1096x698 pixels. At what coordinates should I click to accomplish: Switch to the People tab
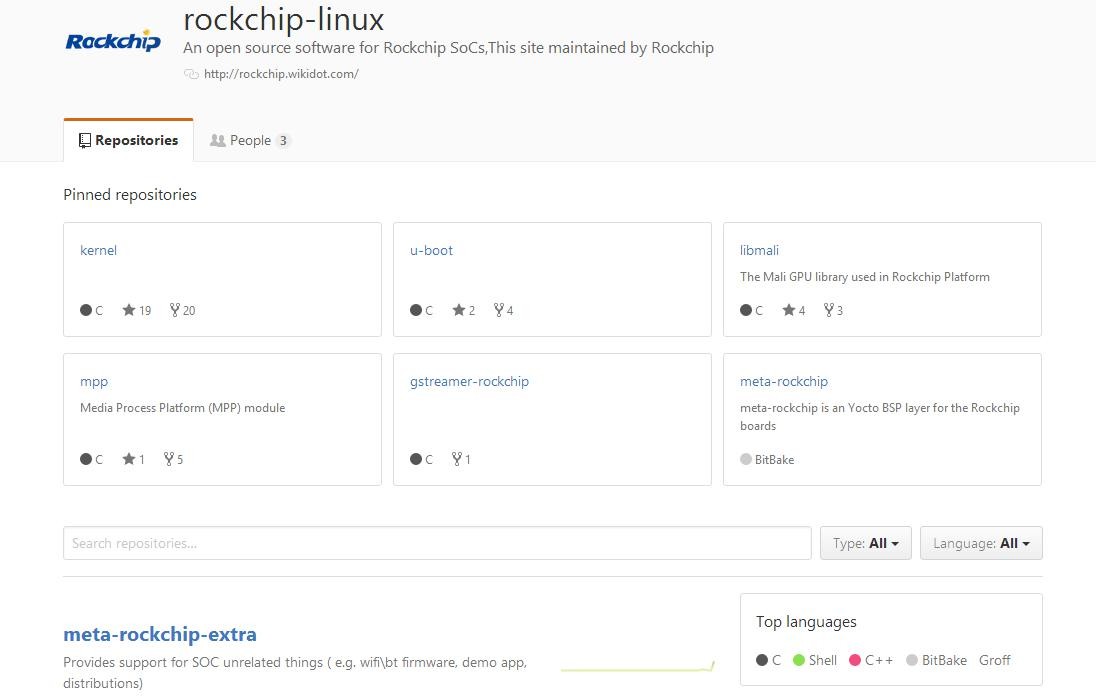[250, 140]
